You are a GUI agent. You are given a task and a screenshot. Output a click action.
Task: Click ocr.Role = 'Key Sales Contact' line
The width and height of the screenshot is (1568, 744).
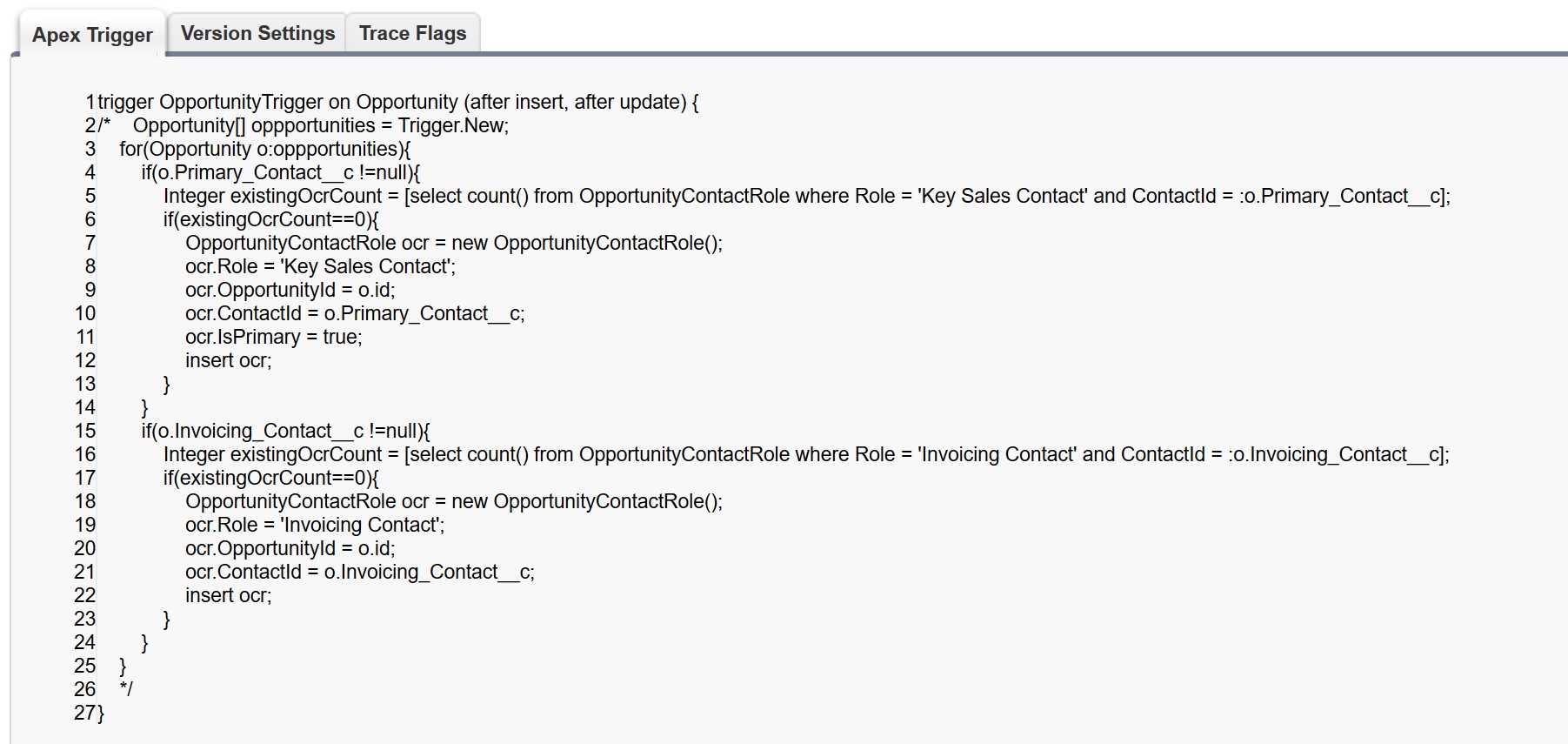(x=320, y=266)
